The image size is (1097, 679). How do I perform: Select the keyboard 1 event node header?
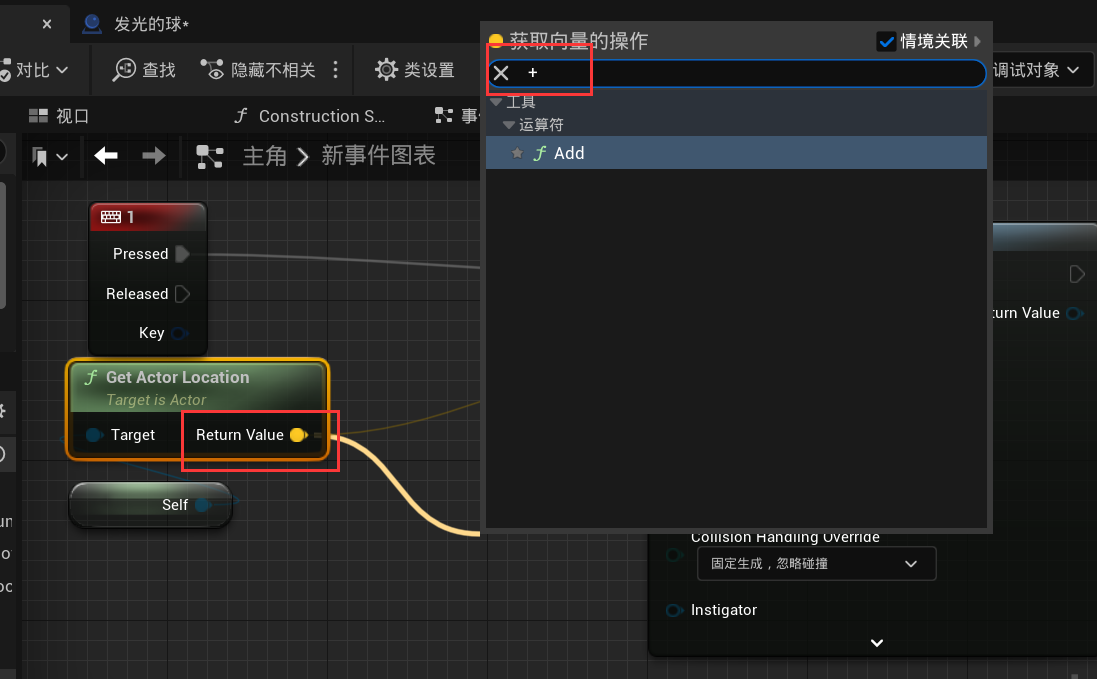tap(148, 217)
